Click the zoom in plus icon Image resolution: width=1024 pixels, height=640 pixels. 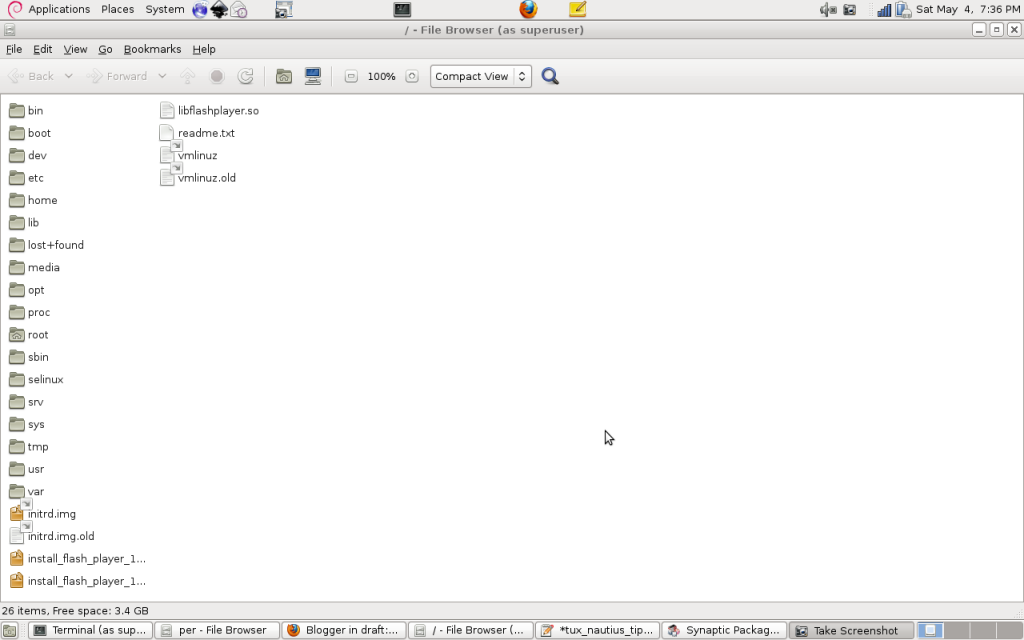(412, 76)
